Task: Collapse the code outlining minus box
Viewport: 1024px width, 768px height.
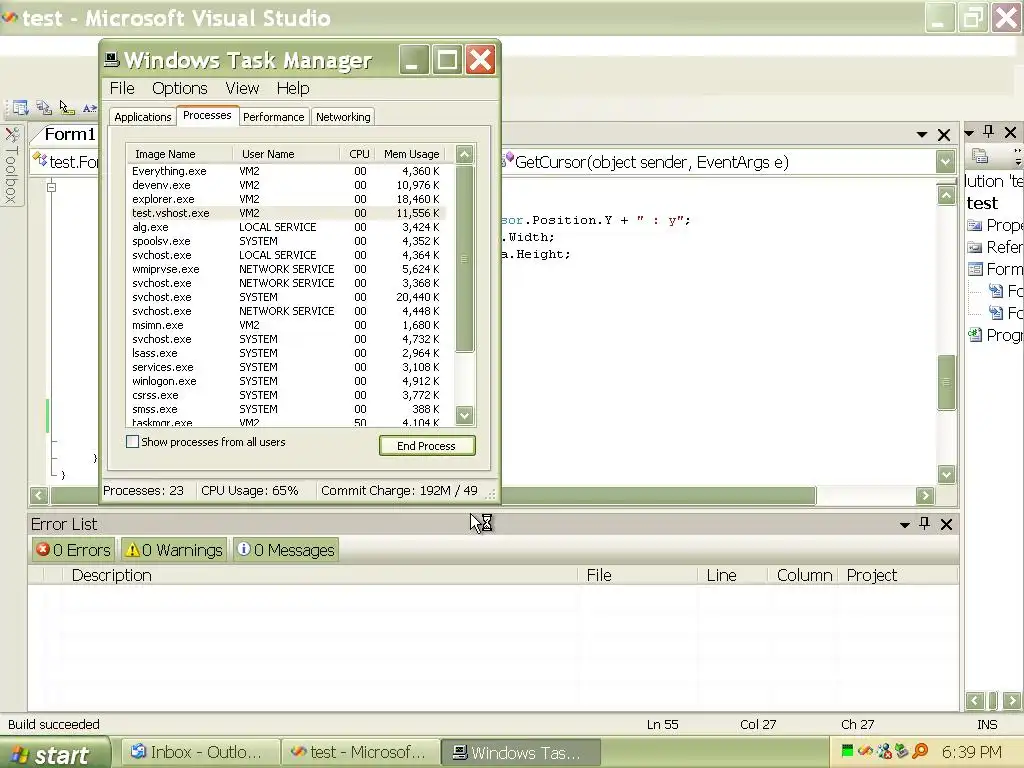Action: coord(52,187)
